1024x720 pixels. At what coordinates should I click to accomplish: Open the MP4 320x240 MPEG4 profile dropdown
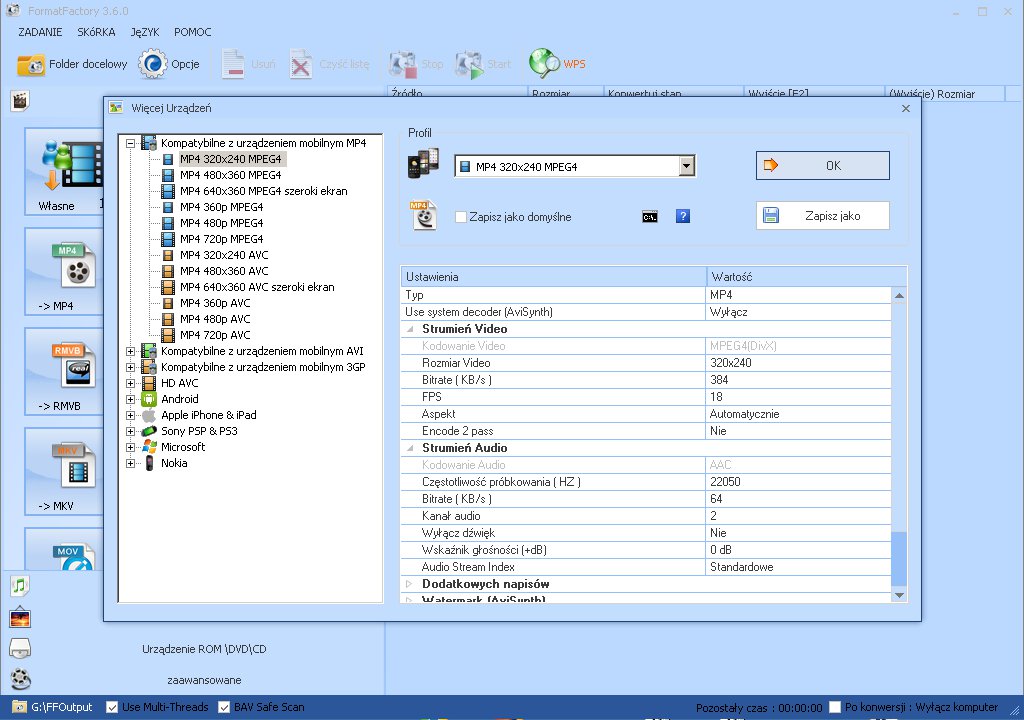click(686, 167)
